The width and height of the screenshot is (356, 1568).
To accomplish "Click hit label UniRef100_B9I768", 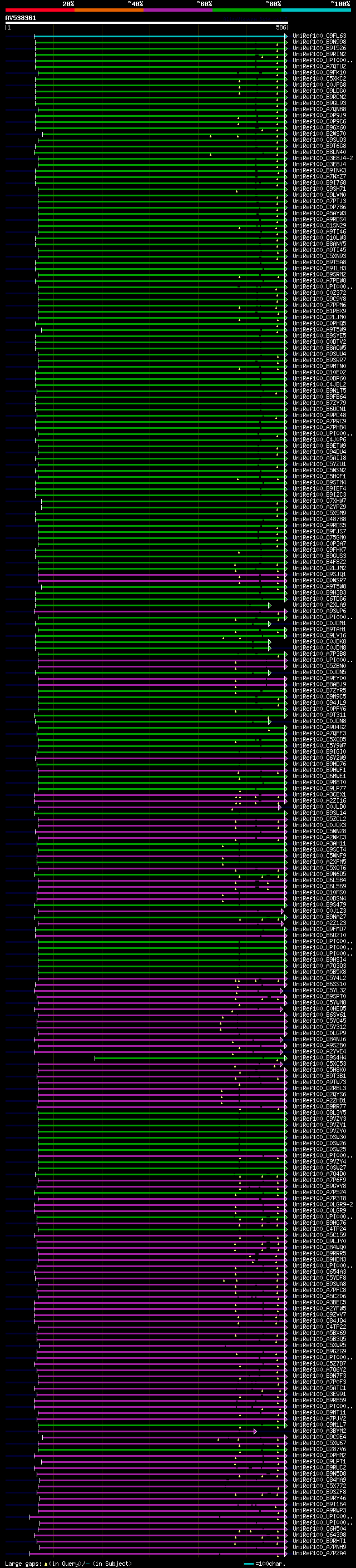I will coord(319,182).
